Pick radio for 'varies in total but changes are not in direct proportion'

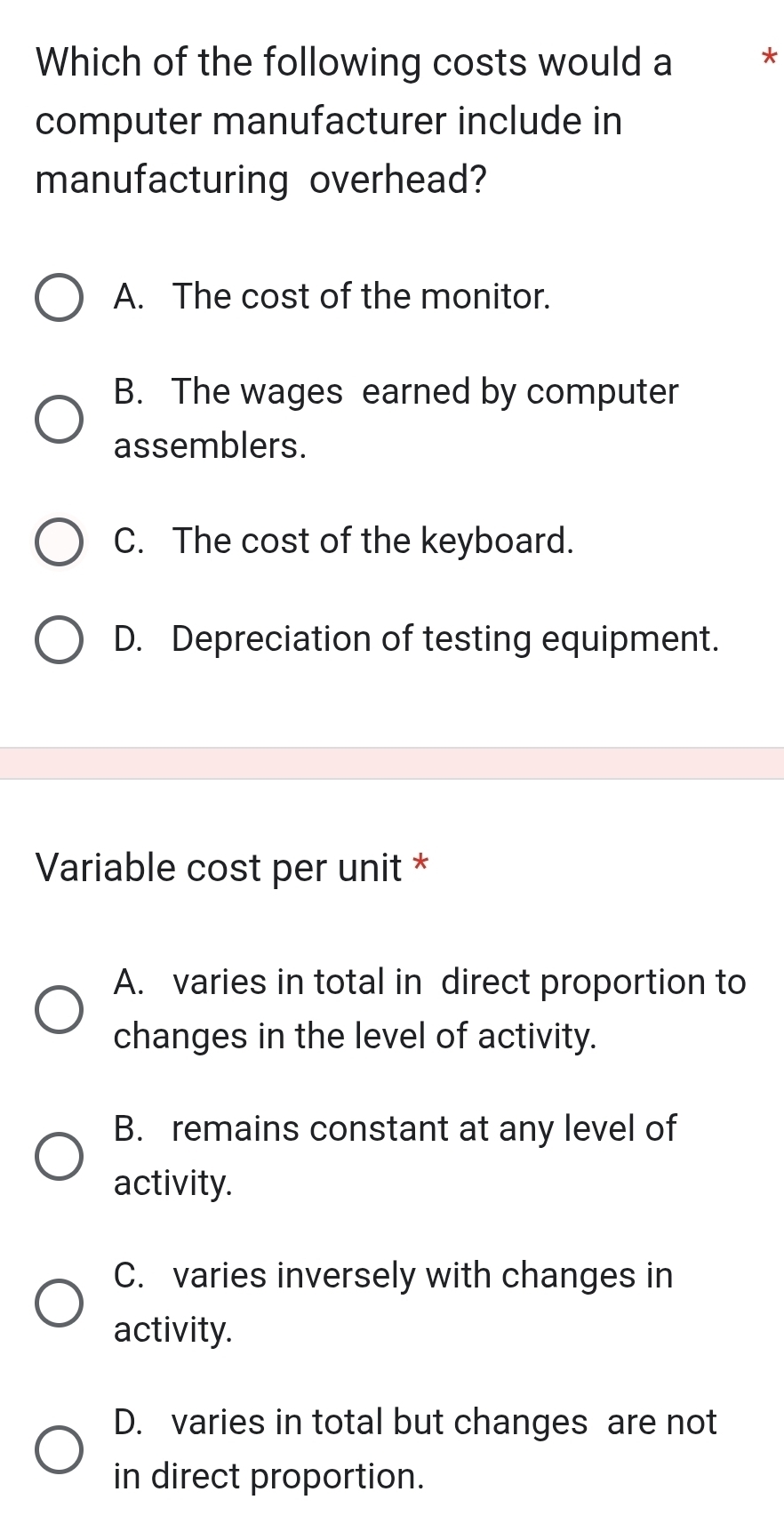pos(60,1450)
